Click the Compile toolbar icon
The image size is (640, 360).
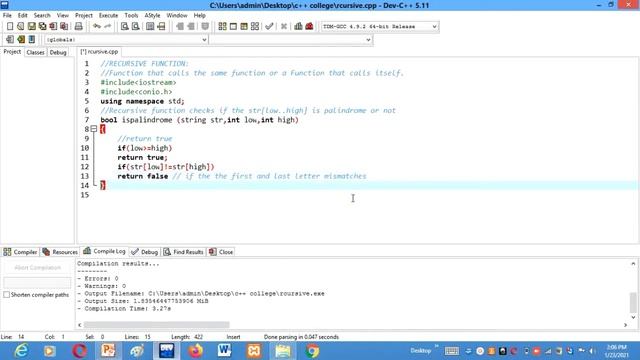click(x=222, y=26)
